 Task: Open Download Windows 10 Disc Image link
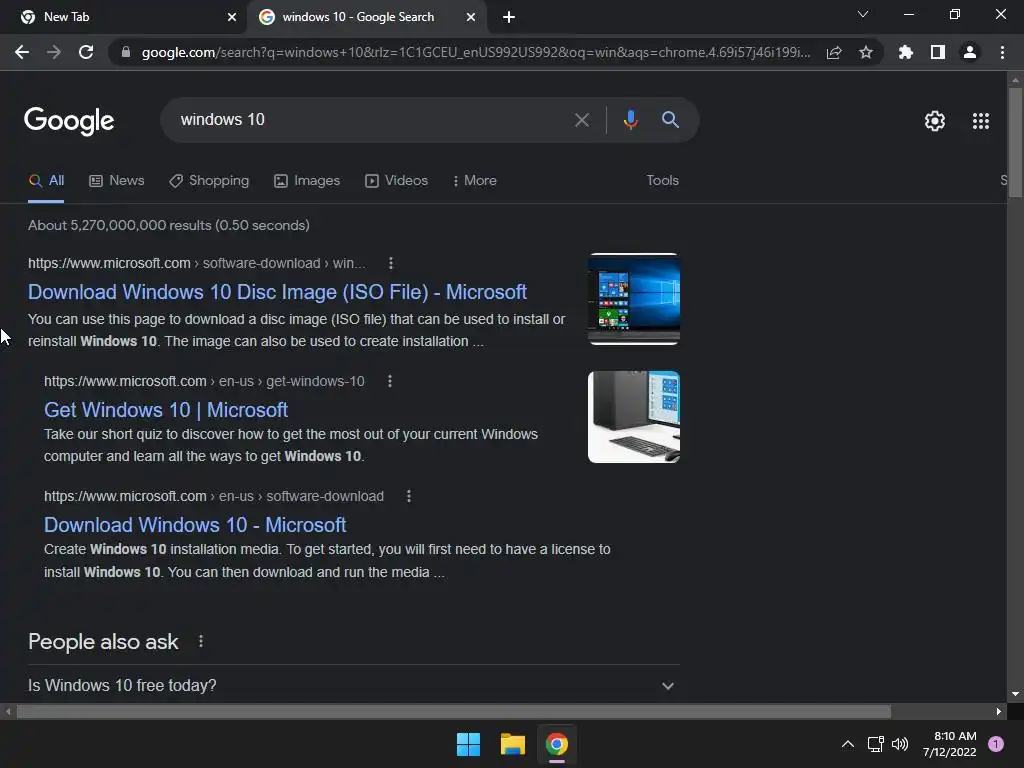point(278,292)
